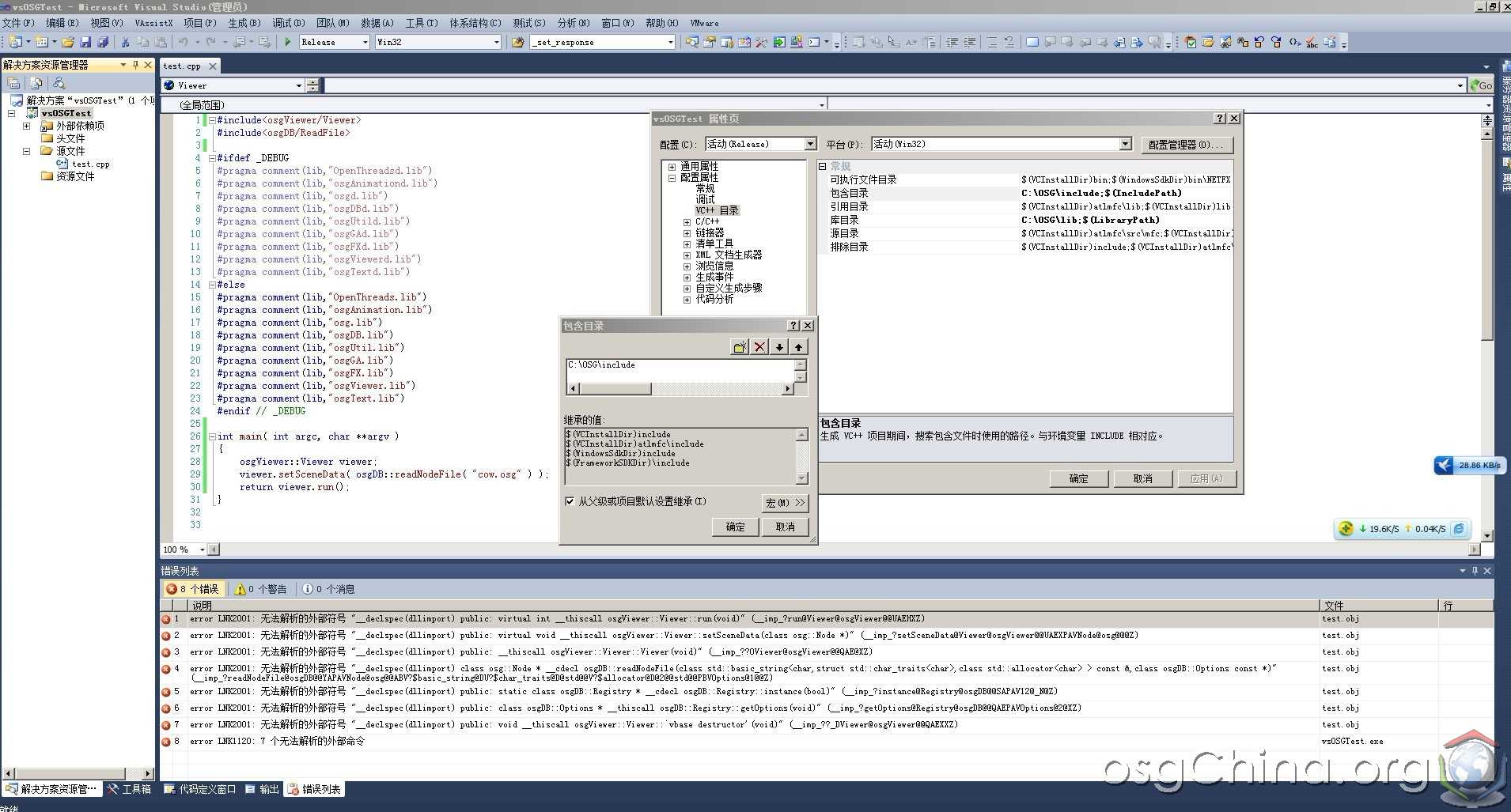
Task: Open the 生成(B) menu
Action: (x=244, y=23)
